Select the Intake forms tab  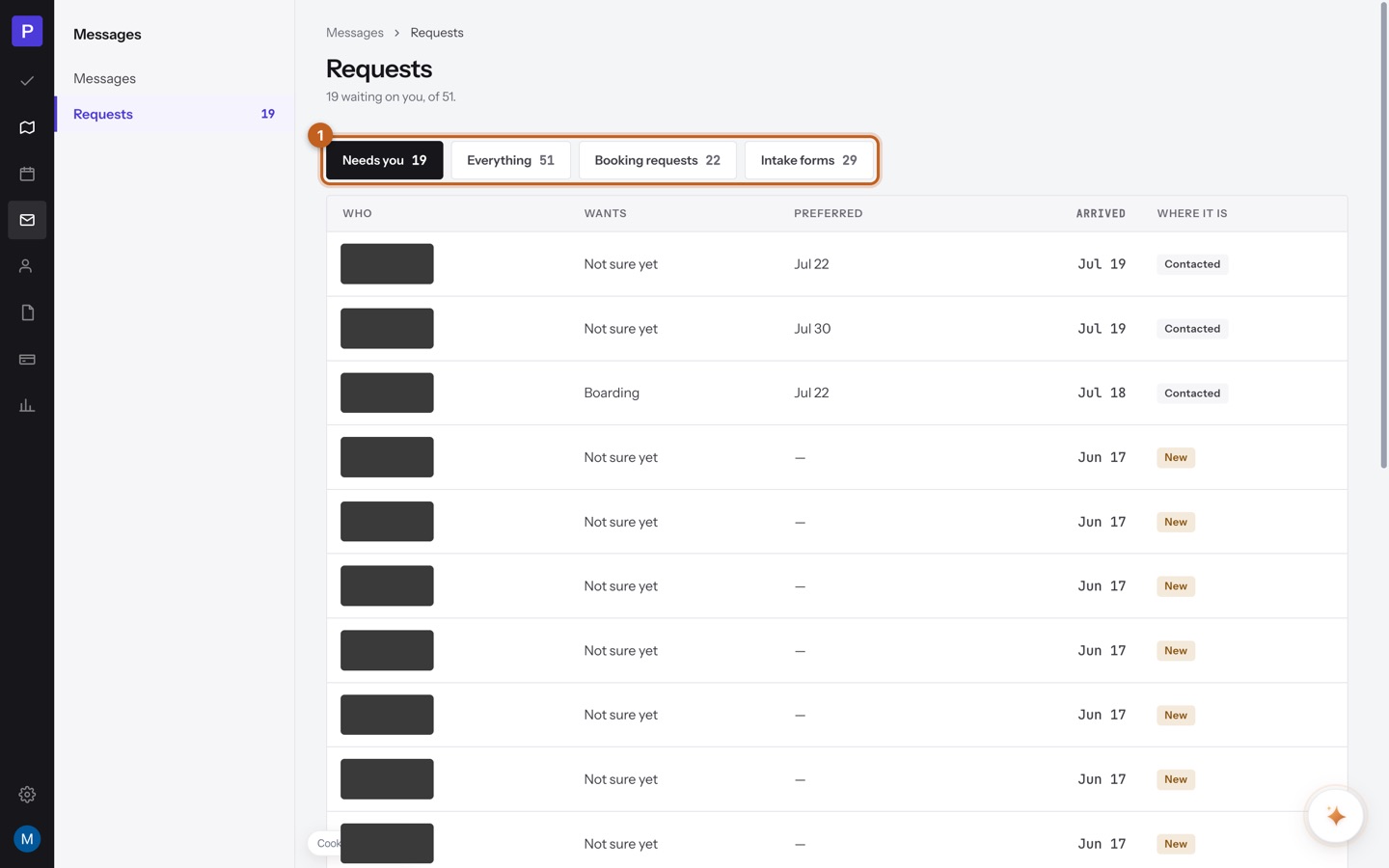coord(808,160)
